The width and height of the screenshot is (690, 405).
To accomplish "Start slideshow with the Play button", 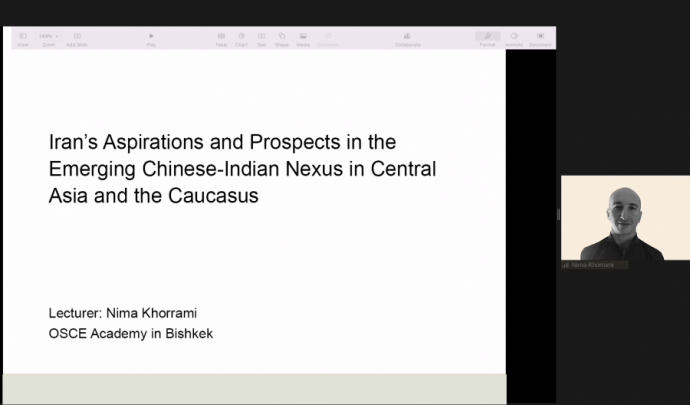I will click(x=151, y=38).
